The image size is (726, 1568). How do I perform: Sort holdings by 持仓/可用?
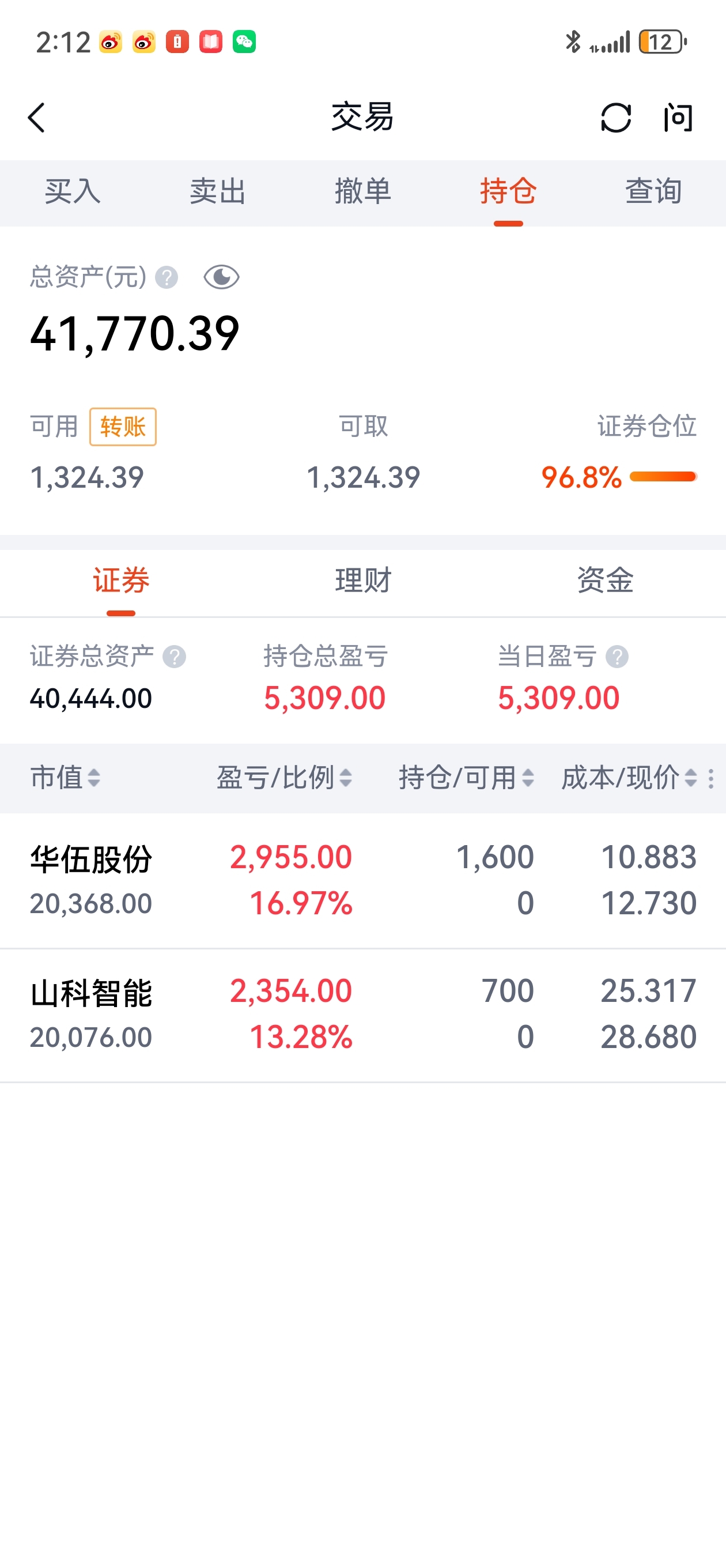click(x=466, y=778)
